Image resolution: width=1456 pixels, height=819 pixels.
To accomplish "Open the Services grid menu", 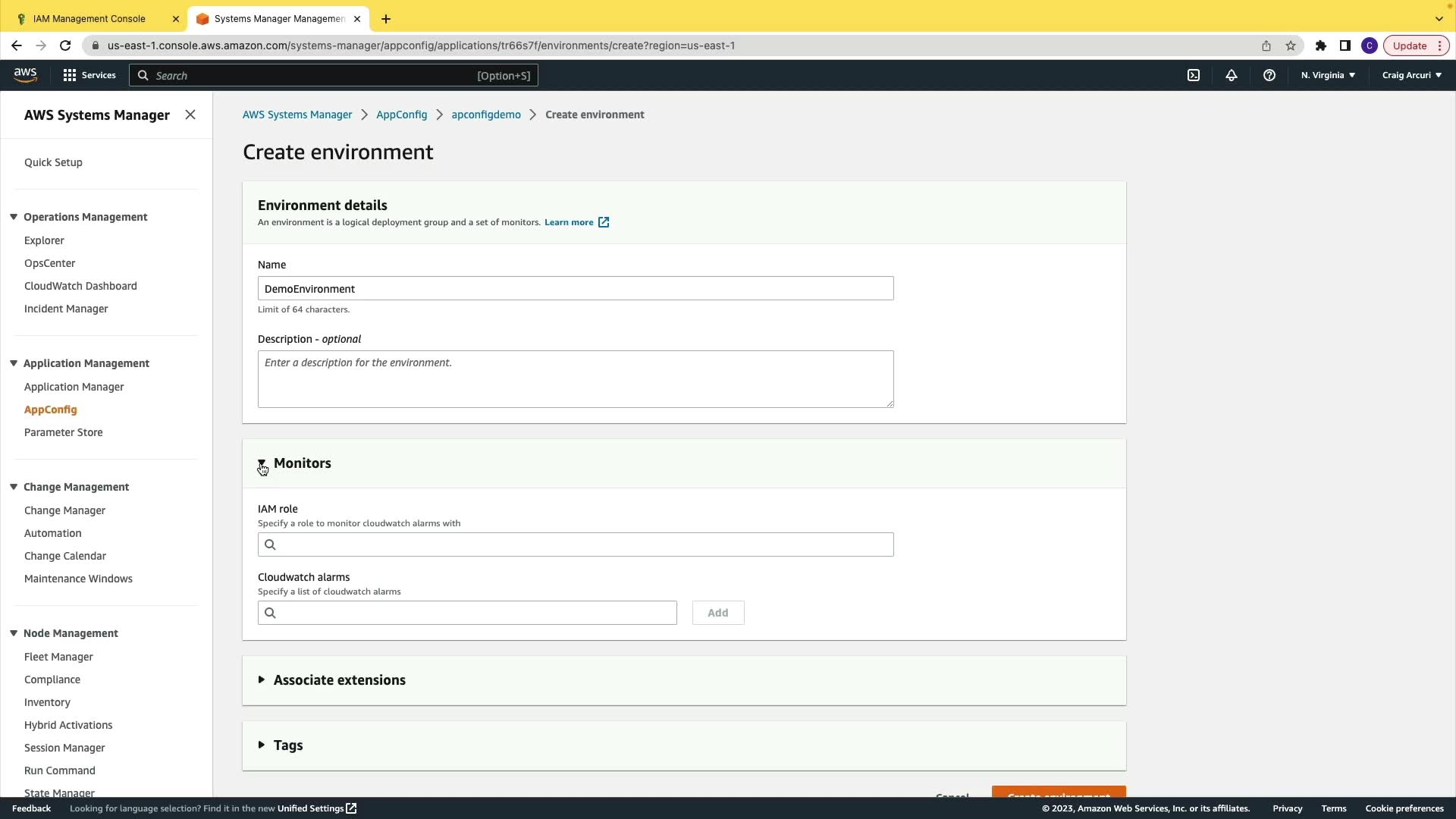I will (89, 75).
